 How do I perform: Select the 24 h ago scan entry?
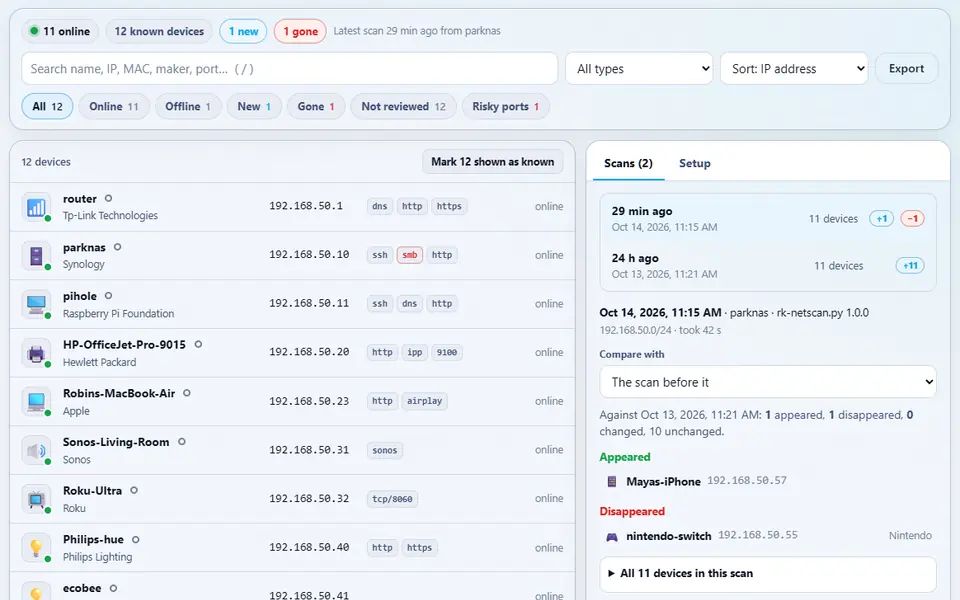[768, 266]
